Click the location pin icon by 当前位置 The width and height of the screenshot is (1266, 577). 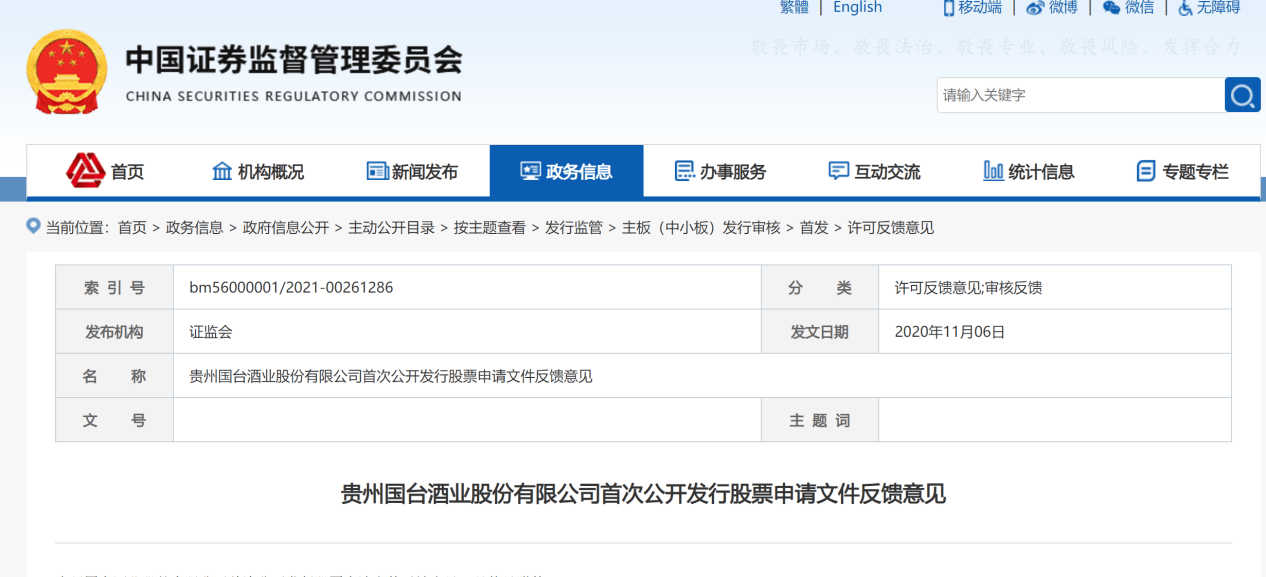point(34,227)
